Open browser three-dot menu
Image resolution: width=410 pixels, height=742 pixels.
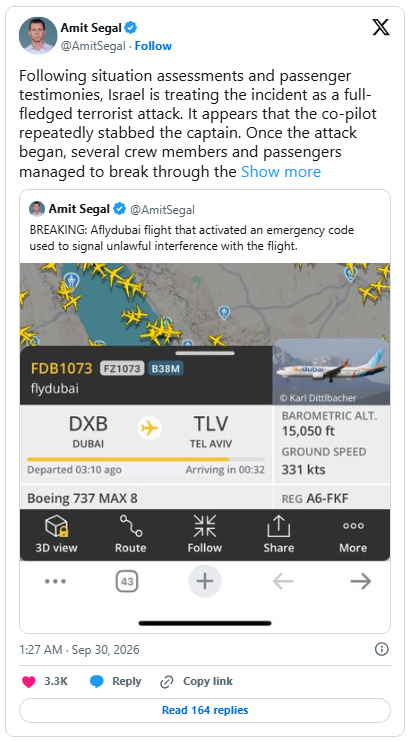pyautogui.click(x=55, y=581)
